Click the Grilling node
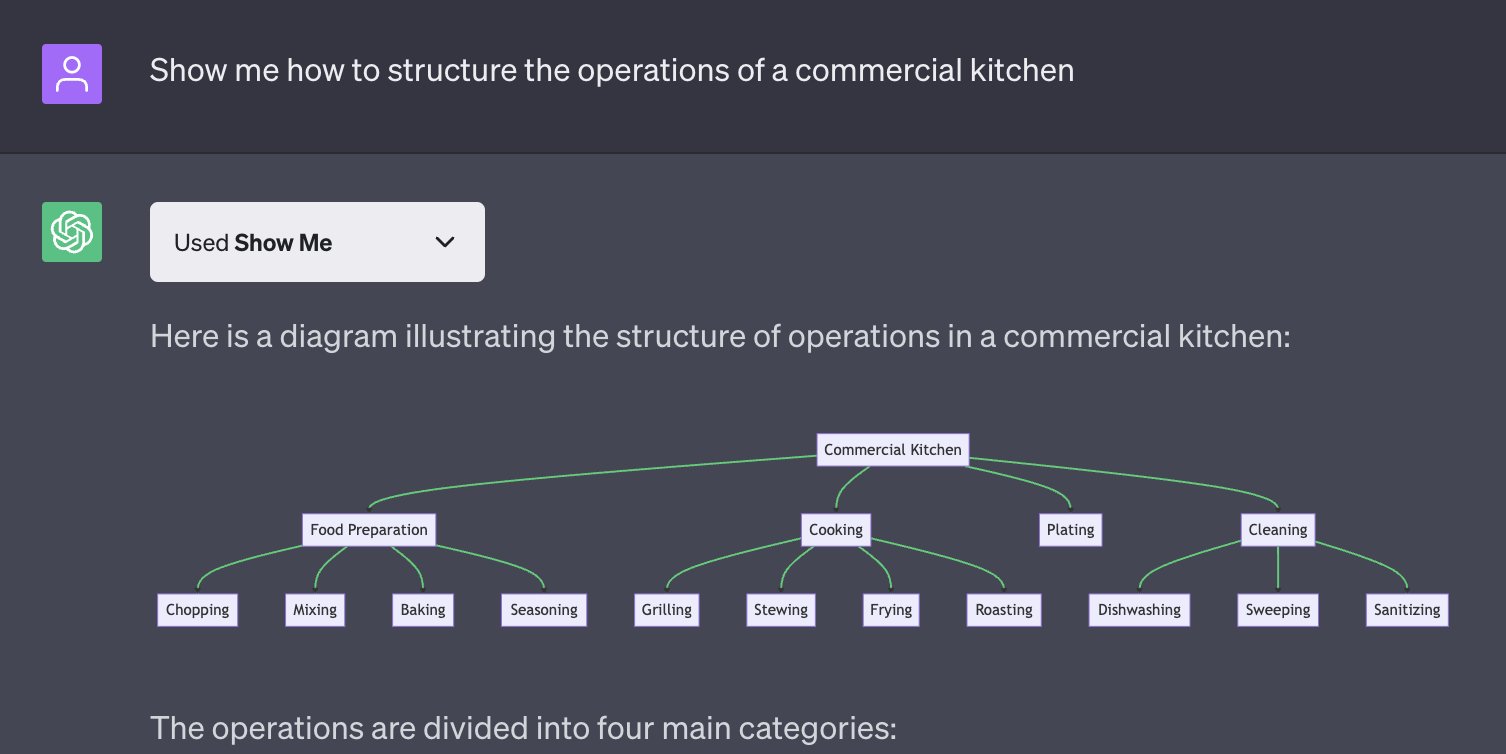Image resolution: width=1506 pixels, height=754 pixels. (x=667, y=610)
